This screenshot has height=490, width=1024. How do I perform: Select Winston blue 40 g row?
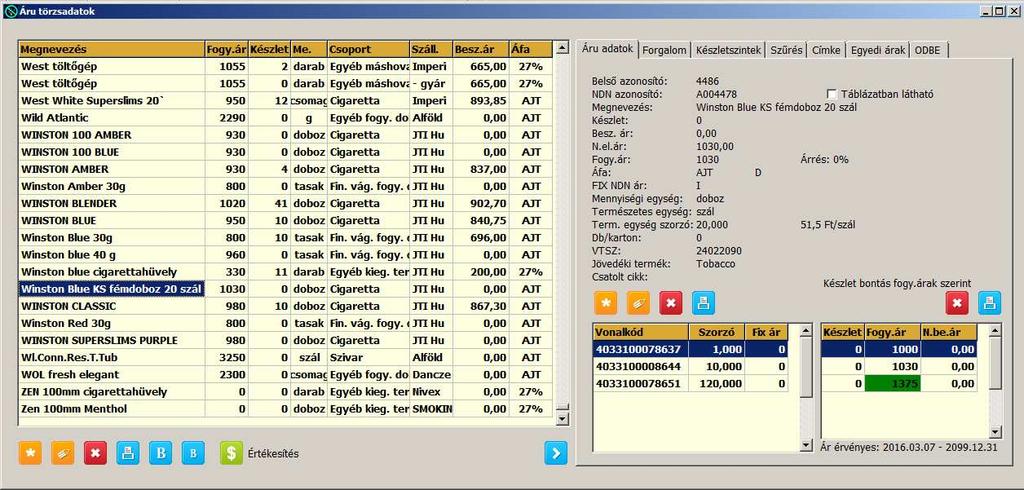(286, 255)
